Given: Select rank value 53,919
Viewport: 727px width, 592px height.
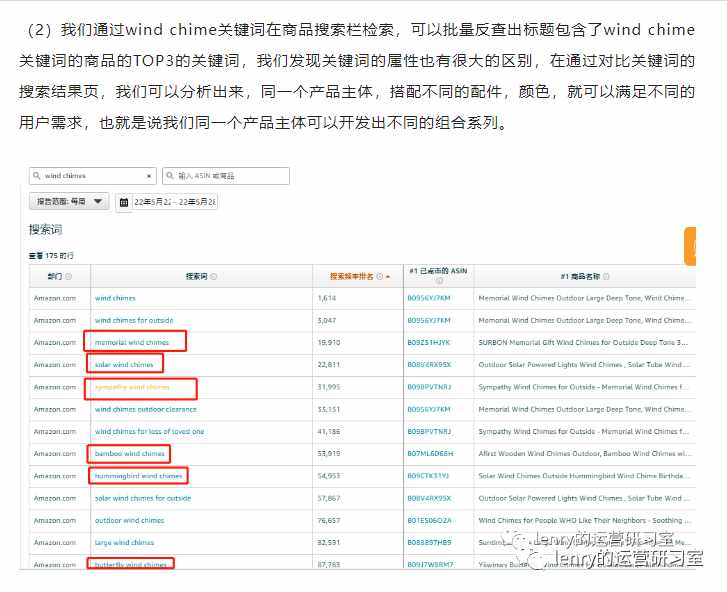Looking at the screenshot, I should (x=329, y=454).
